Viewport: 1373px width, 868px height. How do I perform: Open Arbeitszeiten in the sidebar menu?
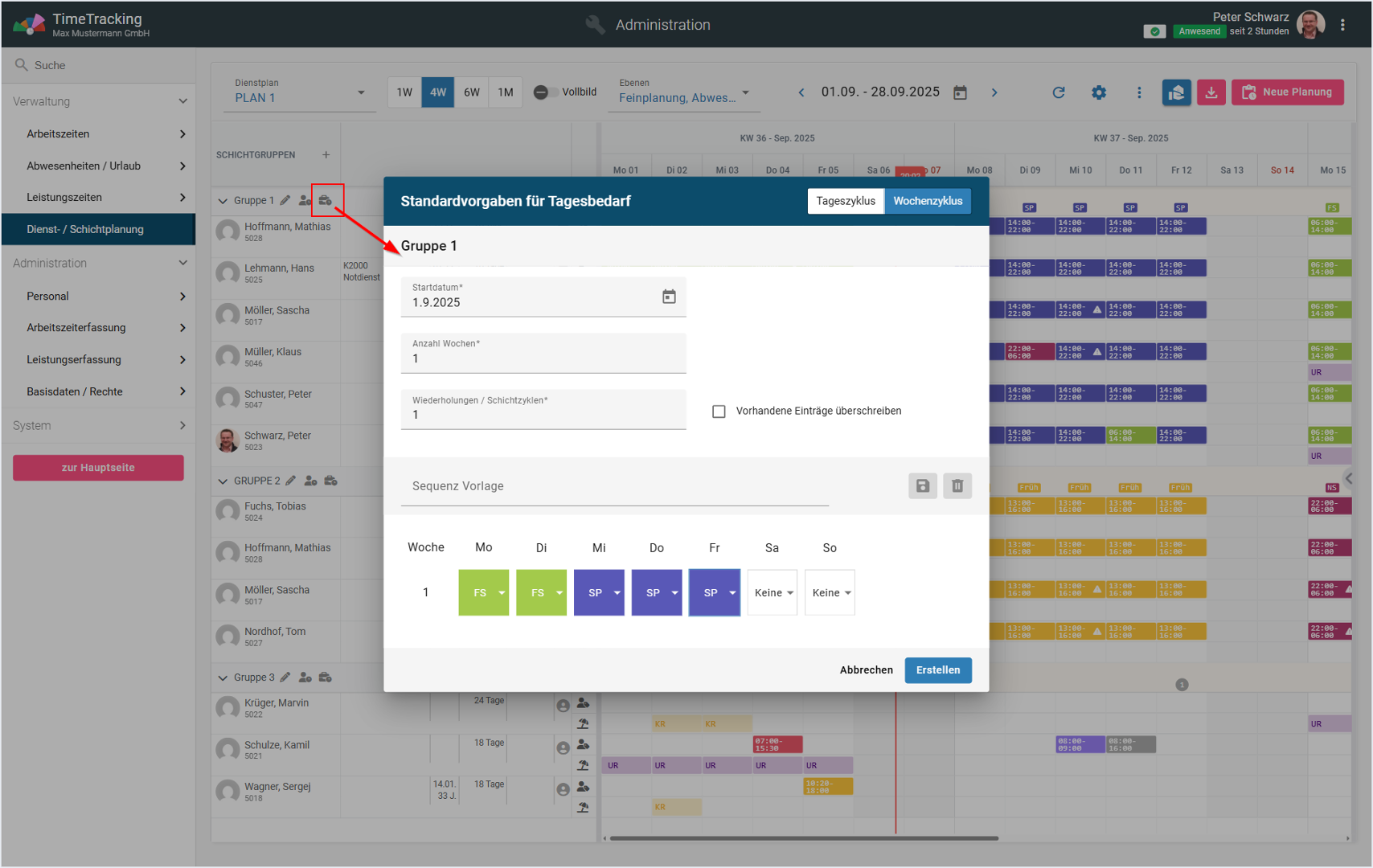98,134
